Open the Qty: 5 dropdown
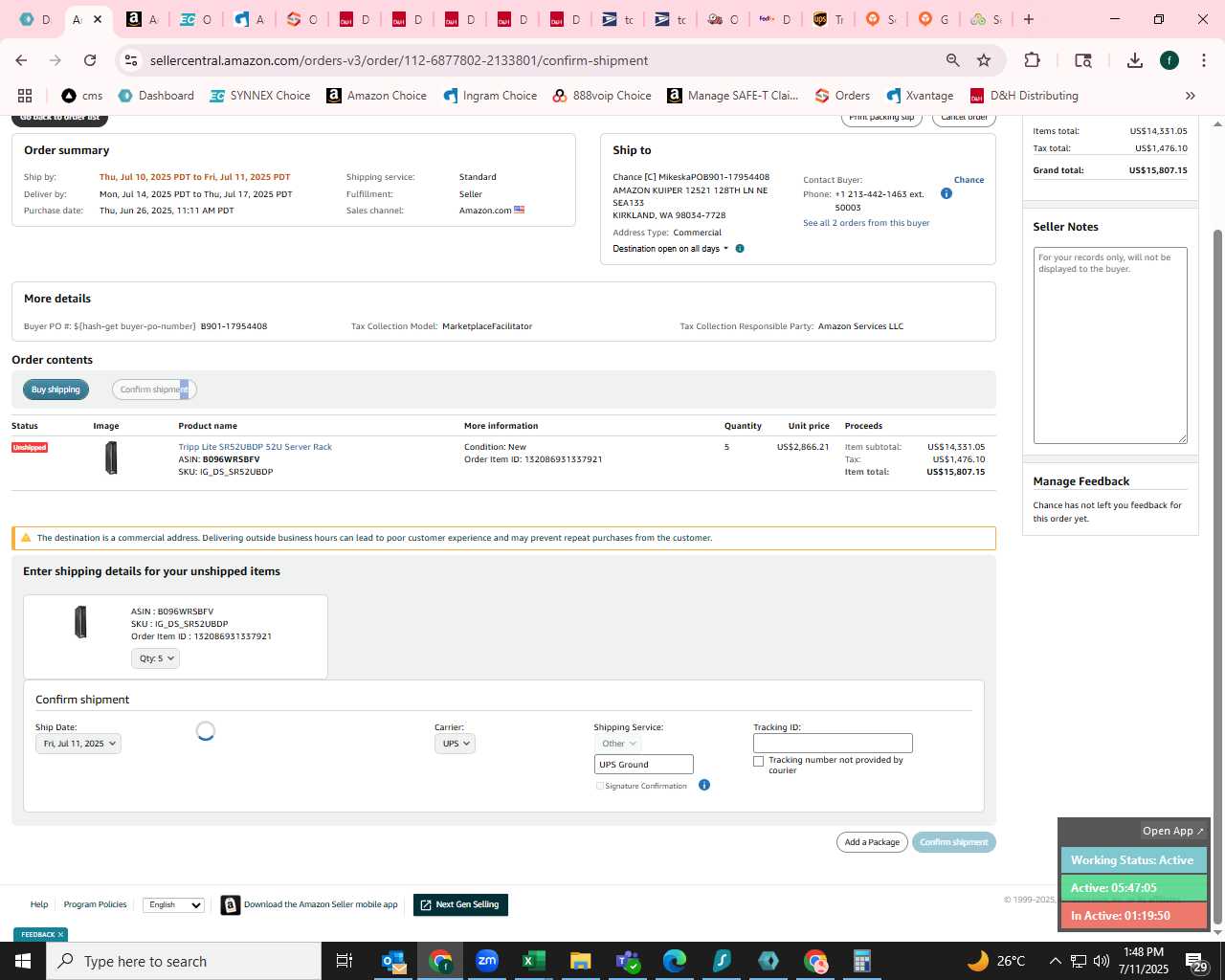1225x980 pixels. (x=155, y=658)
